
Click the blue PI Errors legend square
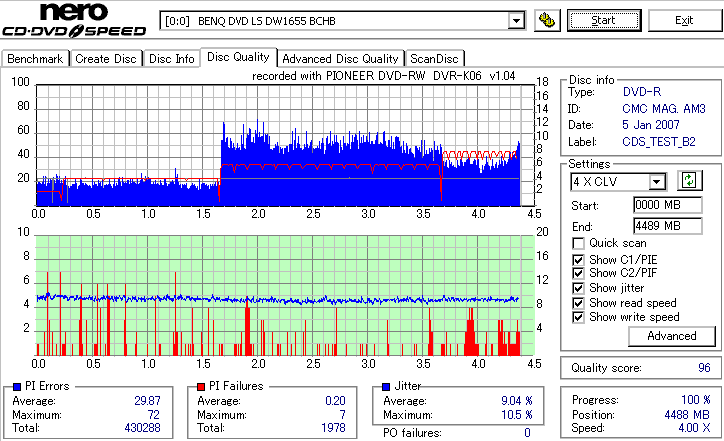click(x=17, y=387)
